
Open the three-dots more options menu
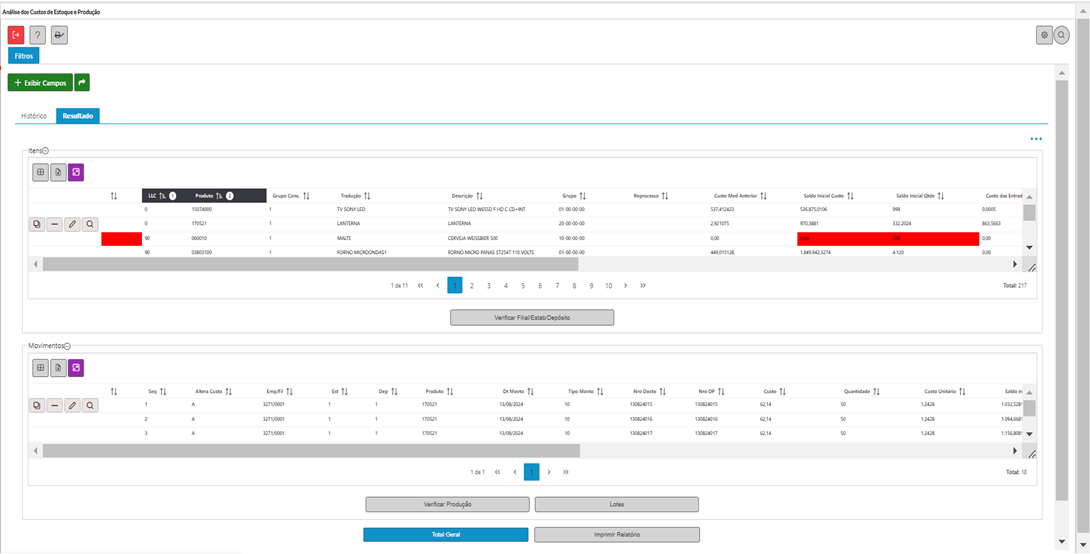(1036, 139)
